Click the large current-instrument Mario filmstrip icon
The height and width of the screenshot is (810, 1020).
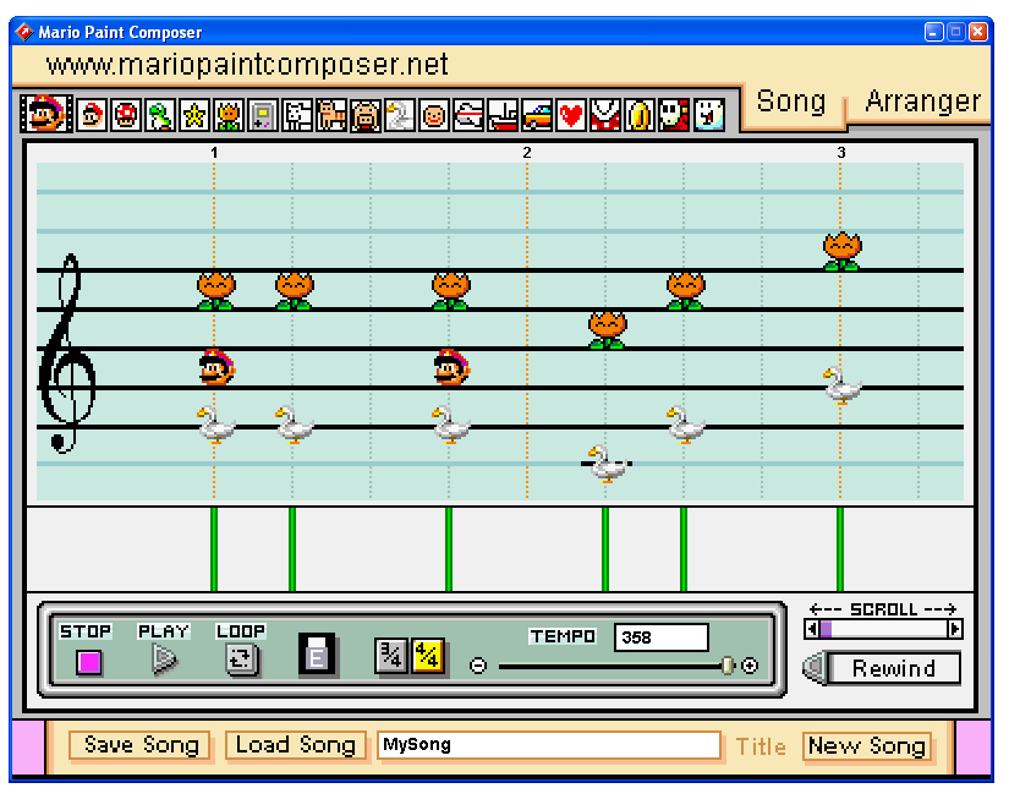pos(46,113)
